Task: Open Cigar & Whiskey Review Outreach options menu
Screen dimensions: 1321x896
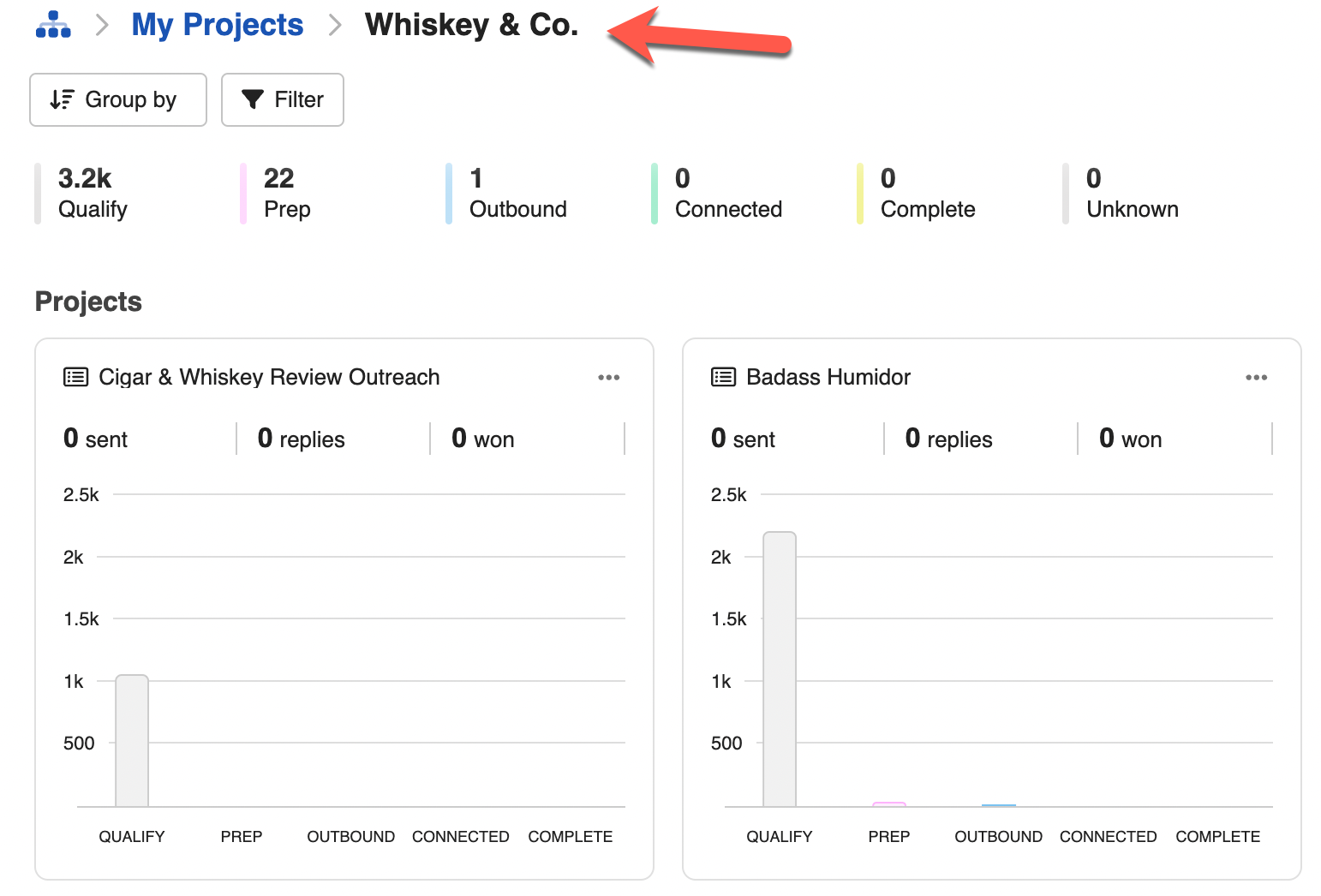Action: click(608, 377)
